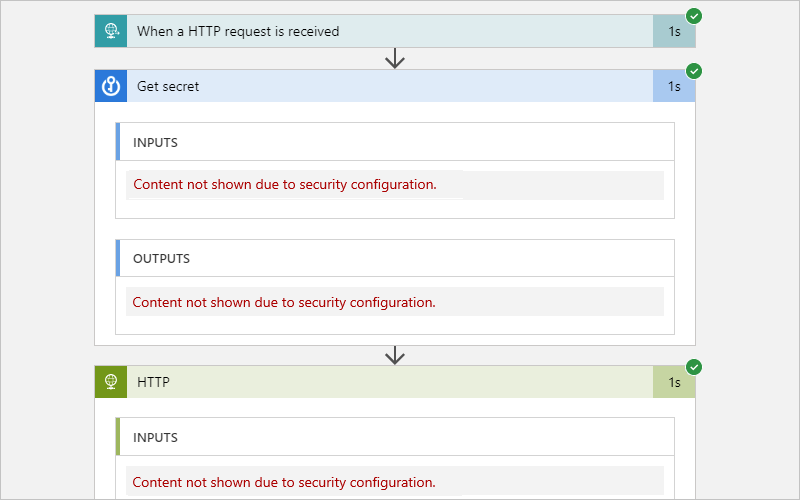The height and width of the screenshot is (500, 800).
Task: Click arrow between Get secret and HTTP
Action: (395, 355)
